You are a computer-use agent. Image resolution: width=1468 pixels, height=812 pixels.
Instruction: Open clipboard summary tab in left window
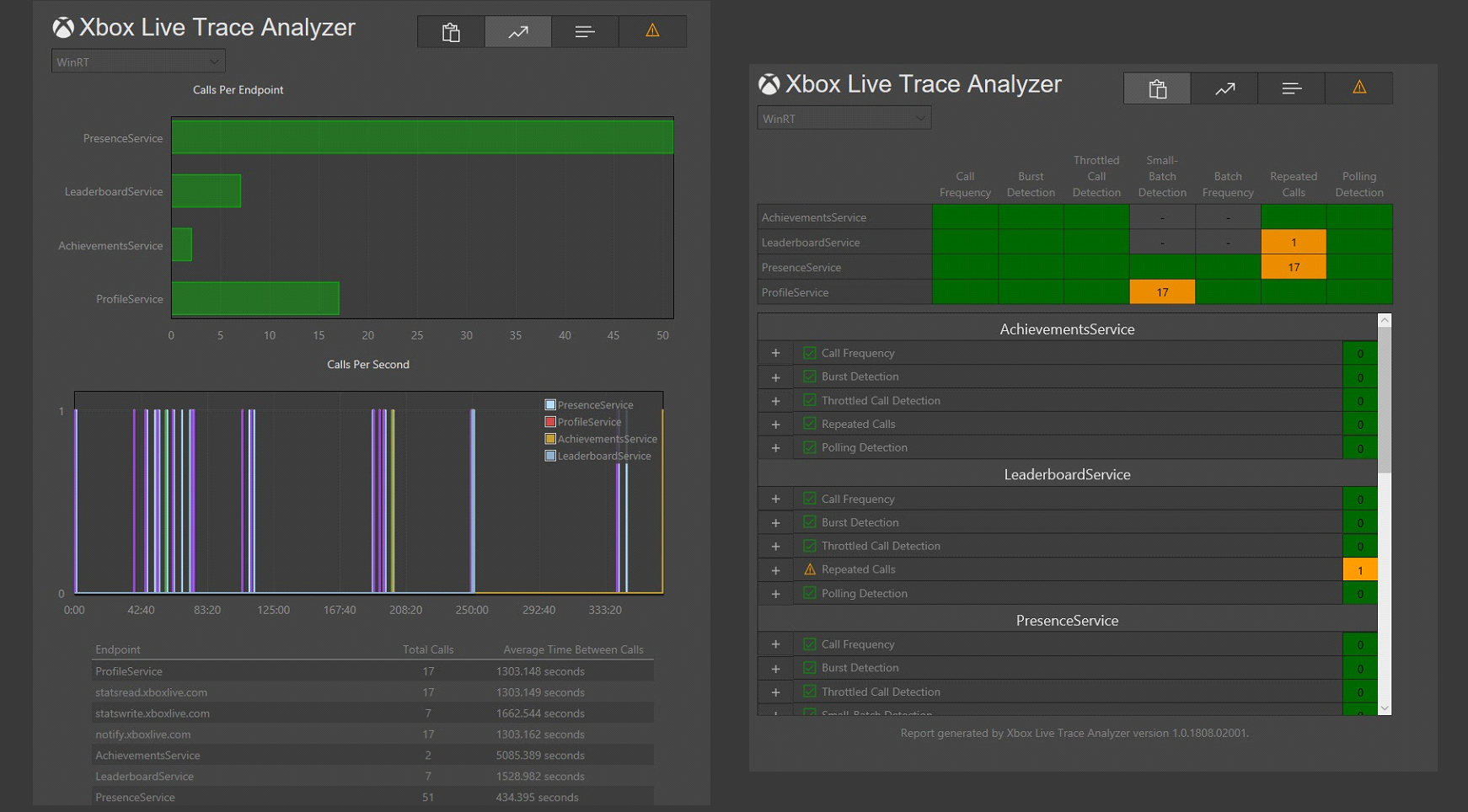click(x=451, y=32)
